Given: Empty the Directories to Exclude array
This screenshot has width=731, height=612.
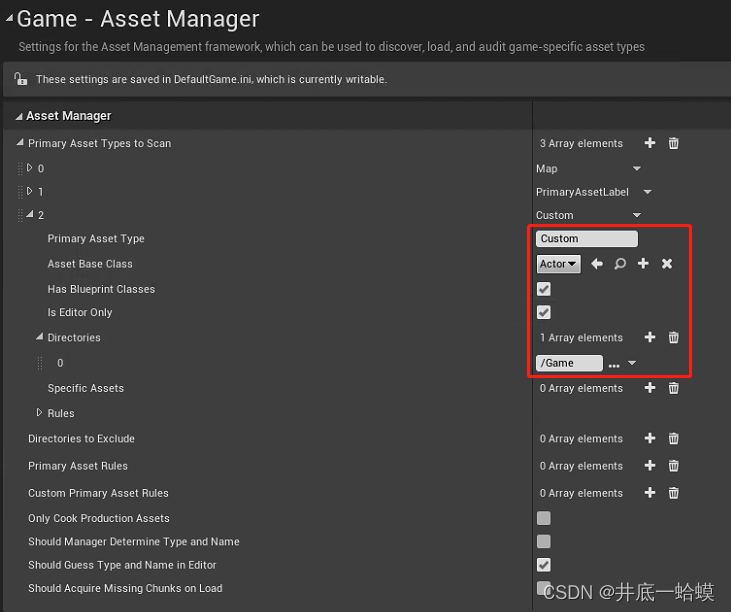Looking at the screenshot, I should pos(674,438).
